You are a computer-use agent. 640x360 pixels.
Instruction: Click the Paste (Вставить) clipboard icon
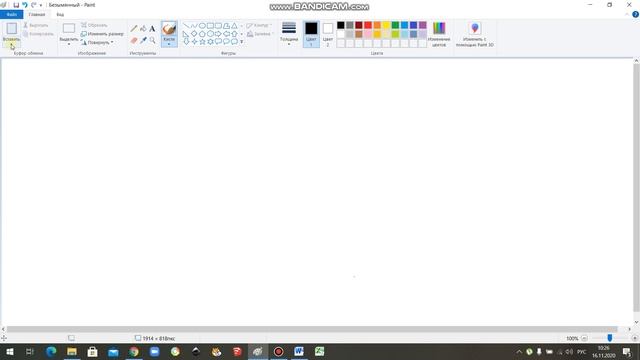point(11,28)
